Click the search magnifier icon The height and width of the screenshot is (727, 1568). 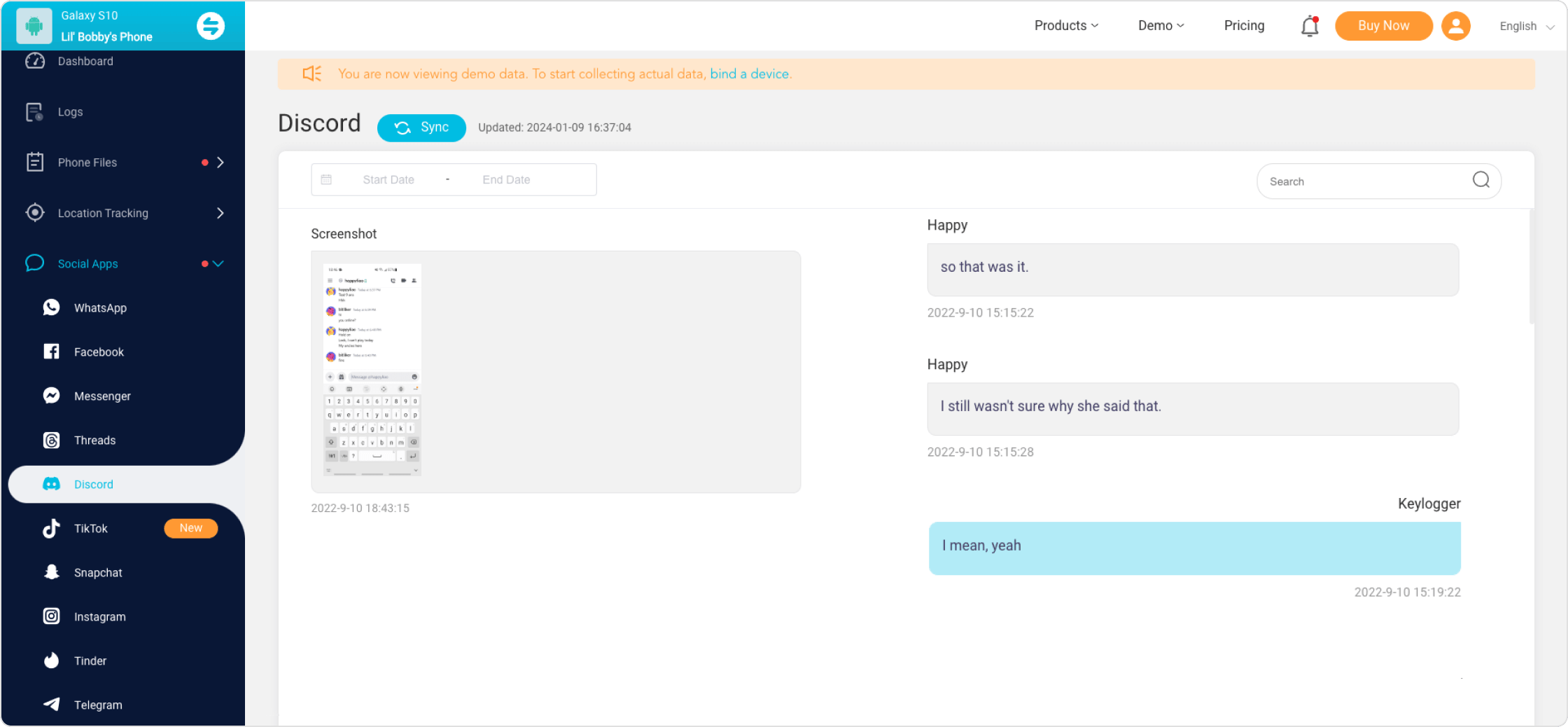(1481, 180)
